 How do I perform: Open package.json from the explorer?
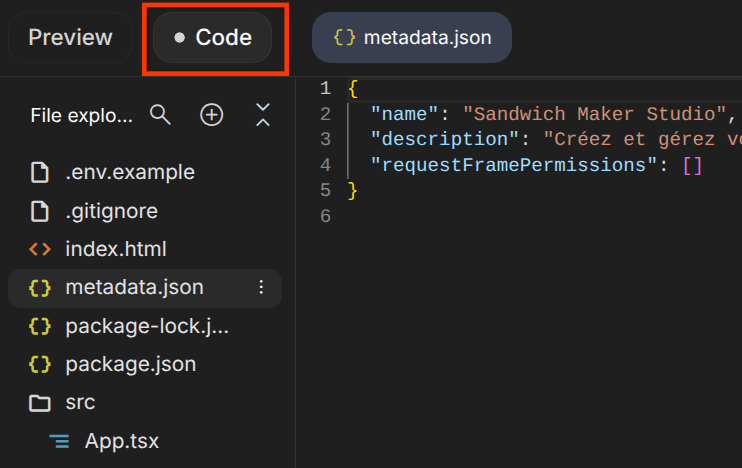click(130, 364)
